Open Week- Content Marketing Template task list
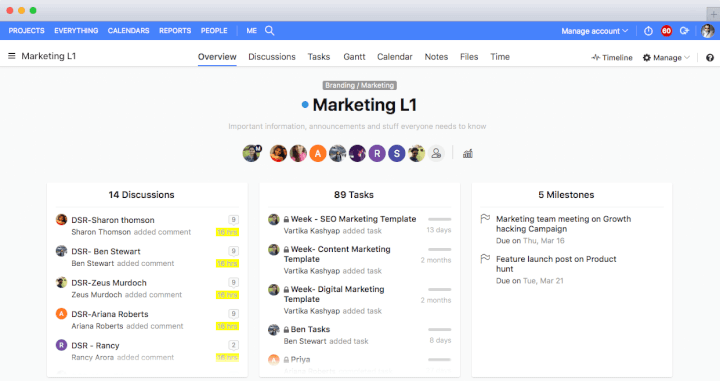This screenshot has width=720, height=381. [337, 254]
